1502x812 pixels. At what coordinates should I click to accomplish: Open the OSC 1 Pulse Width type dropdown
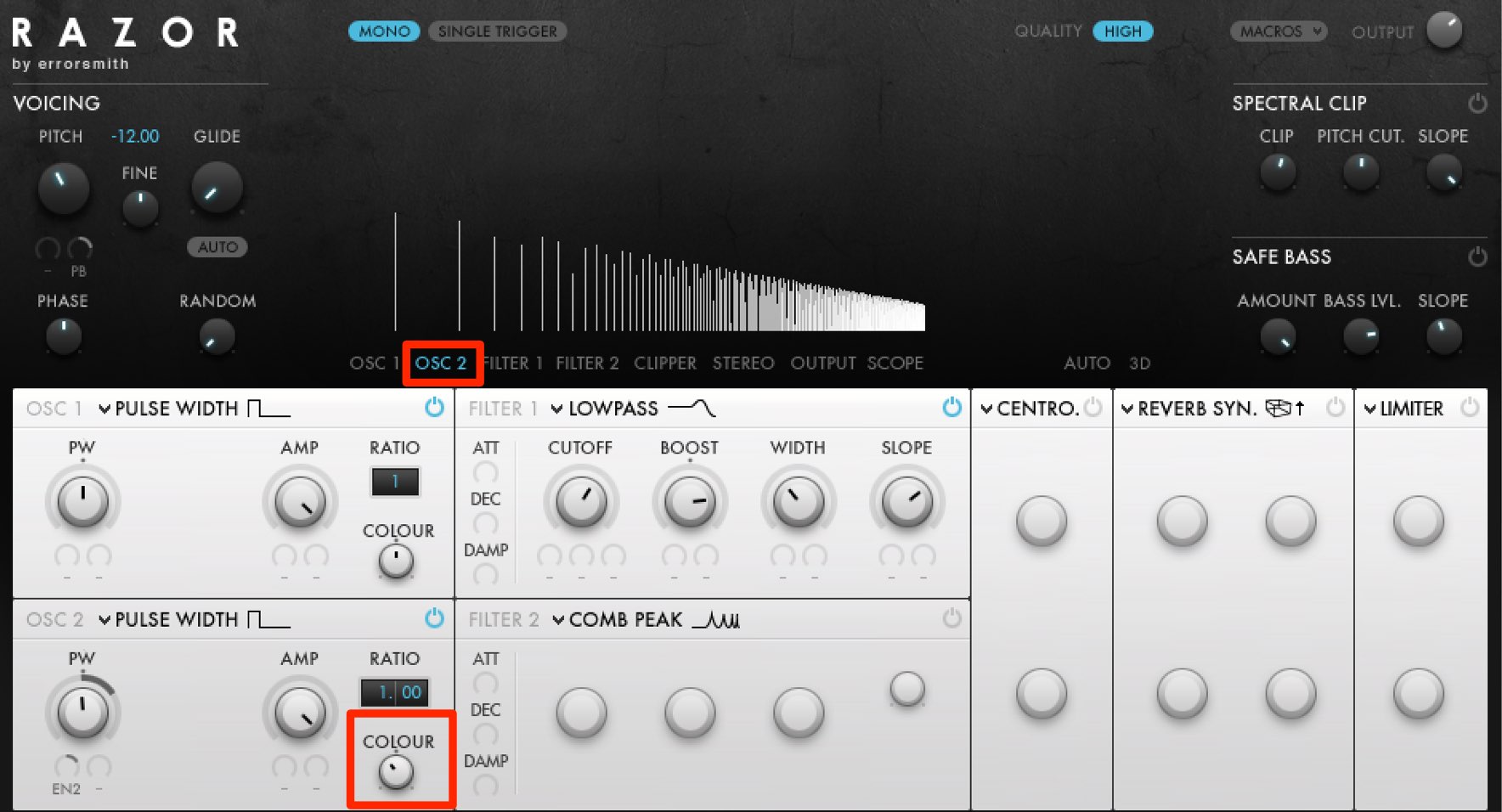[195, 409]
